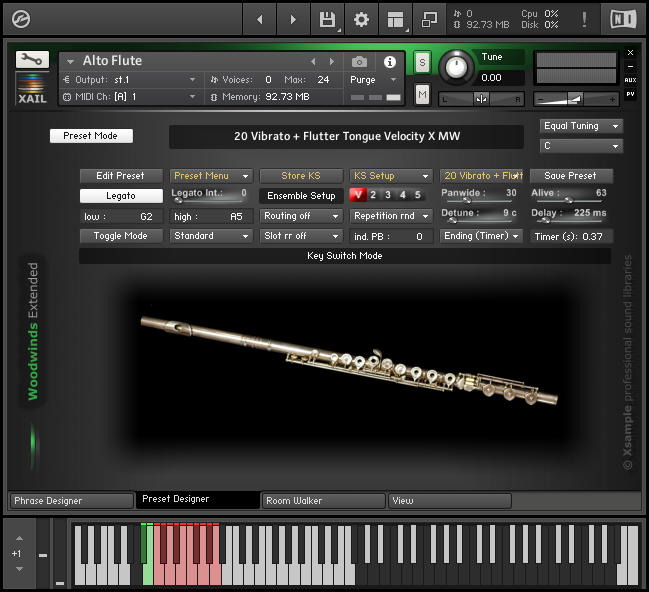The height and width of the screenshot is (592, 649).
Task: Click the ind. PB value field
Action: [391, 237]
